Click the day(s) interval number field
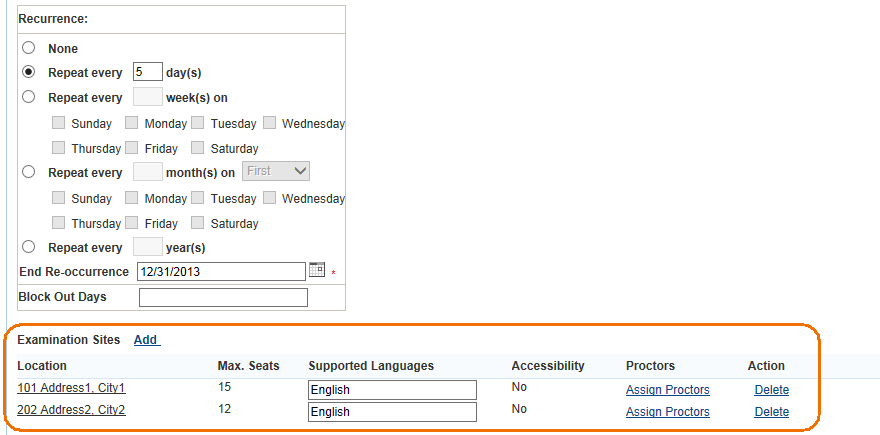 coord(147,72)
